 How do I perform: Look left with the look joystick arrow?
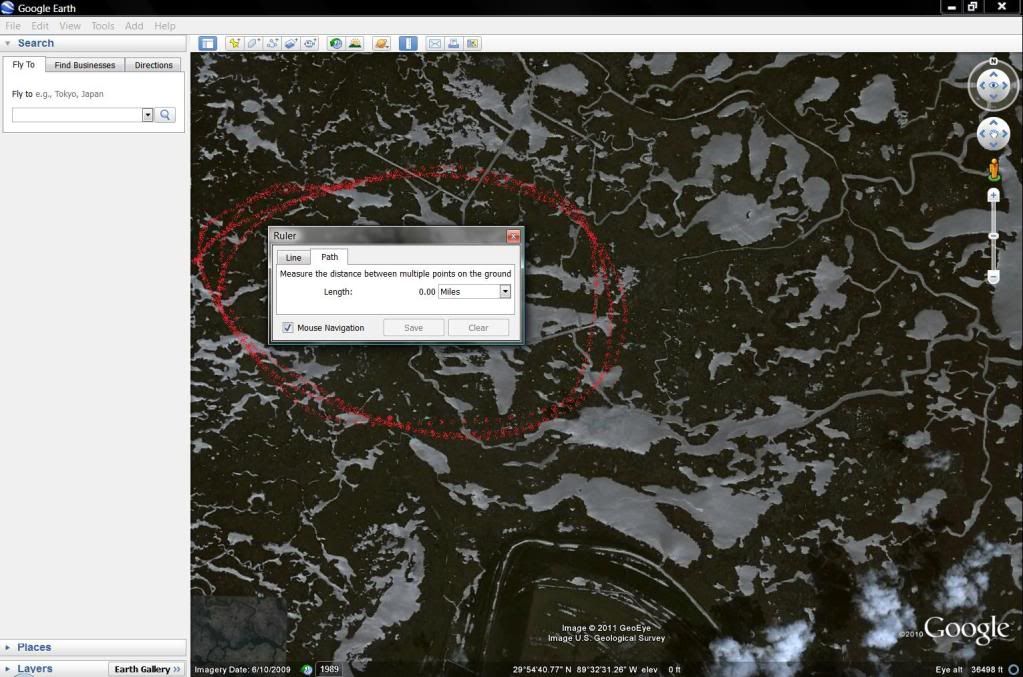tap(982, 85)
